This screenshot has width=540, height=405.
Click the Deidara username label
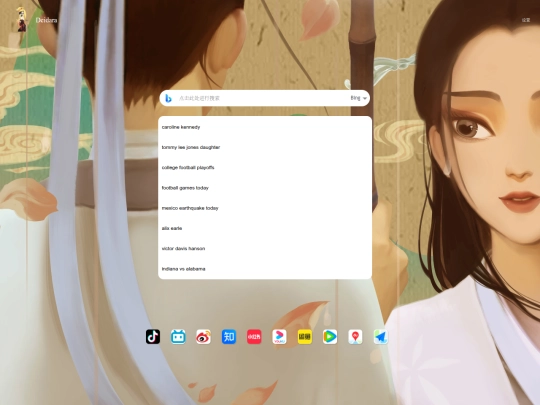click(46, 20)
